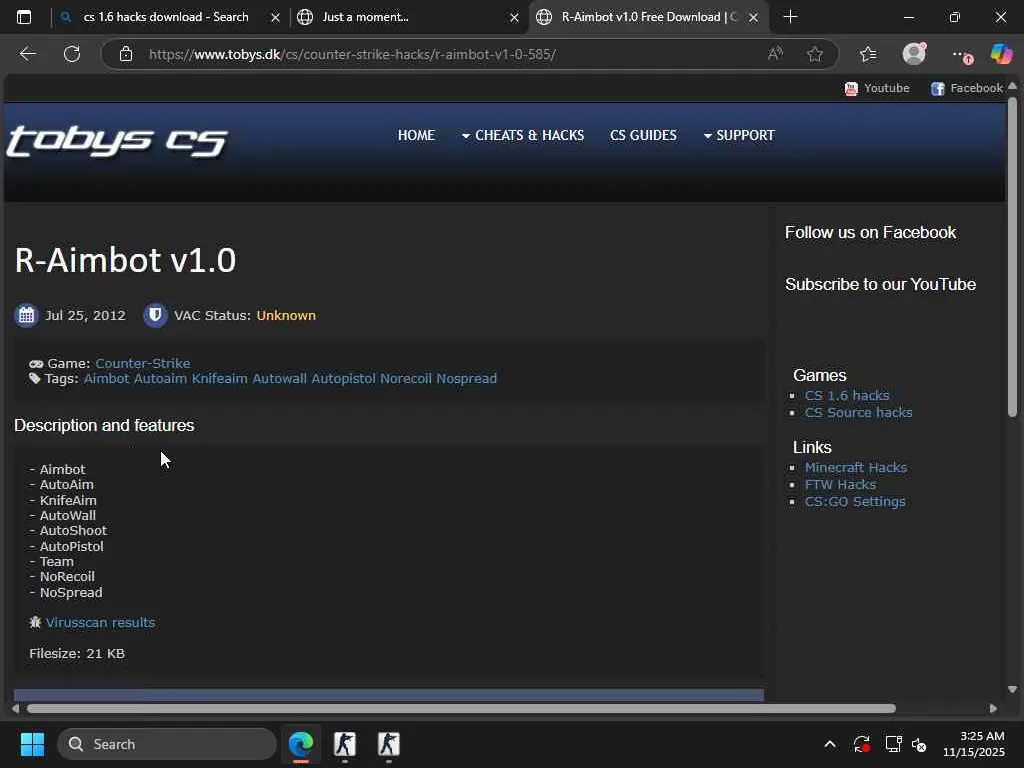The height and width of the screenshot is (768, 1024).
Task: Click the Subscribe to our YouTube heading
Action: (x=880, y=284)
